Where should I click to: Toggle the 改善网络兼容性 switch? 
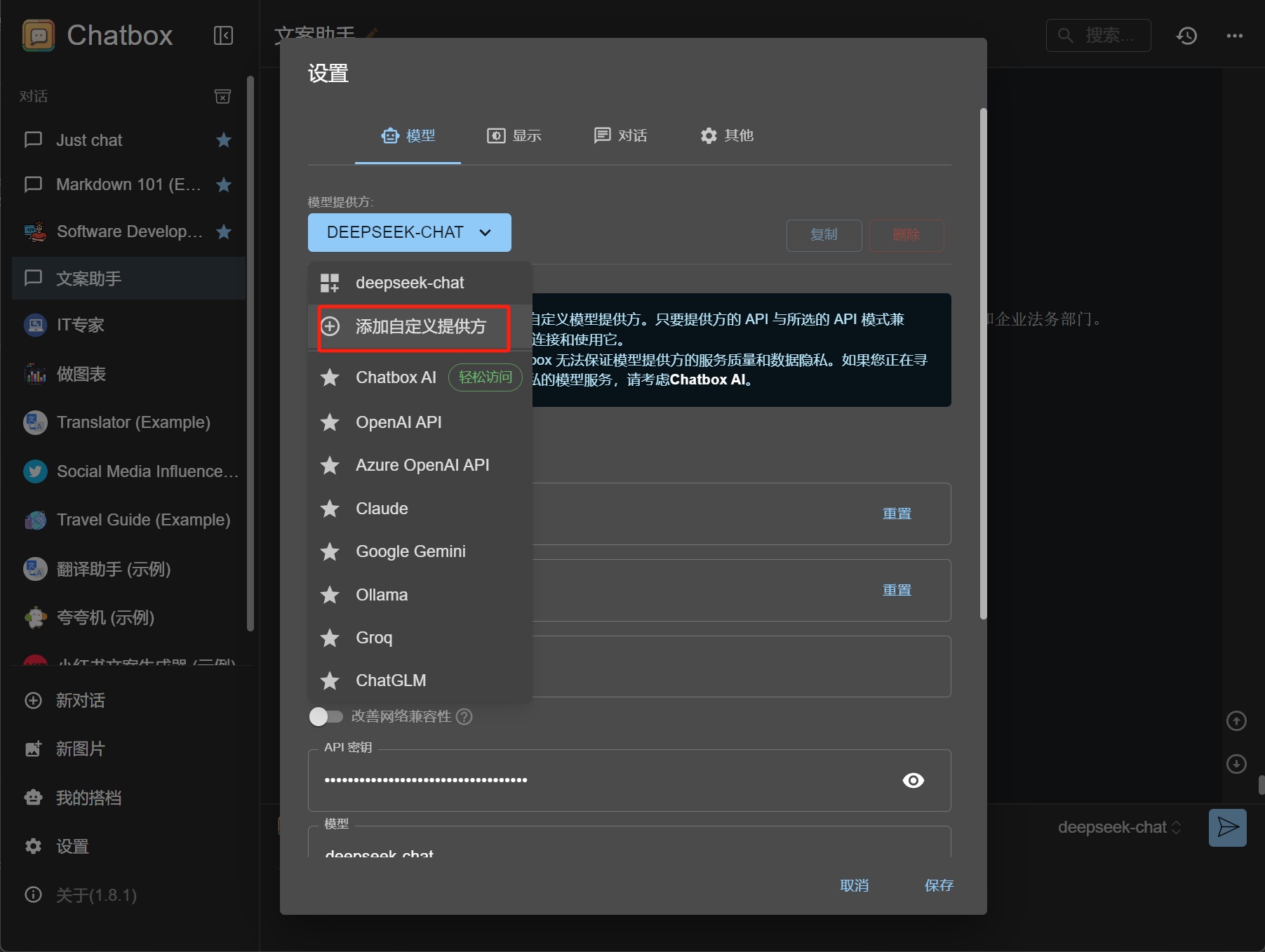click(326, 716)
